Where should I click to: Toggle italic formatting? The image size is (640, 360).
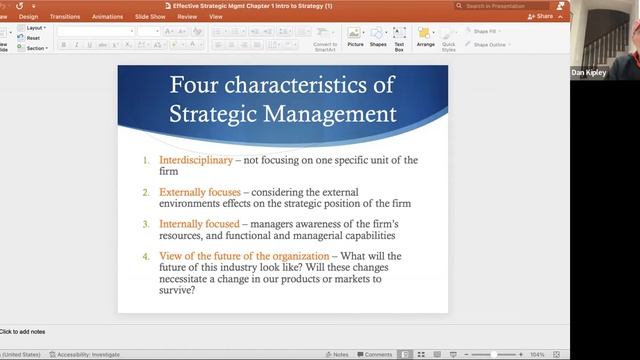[x=76, y=45]
